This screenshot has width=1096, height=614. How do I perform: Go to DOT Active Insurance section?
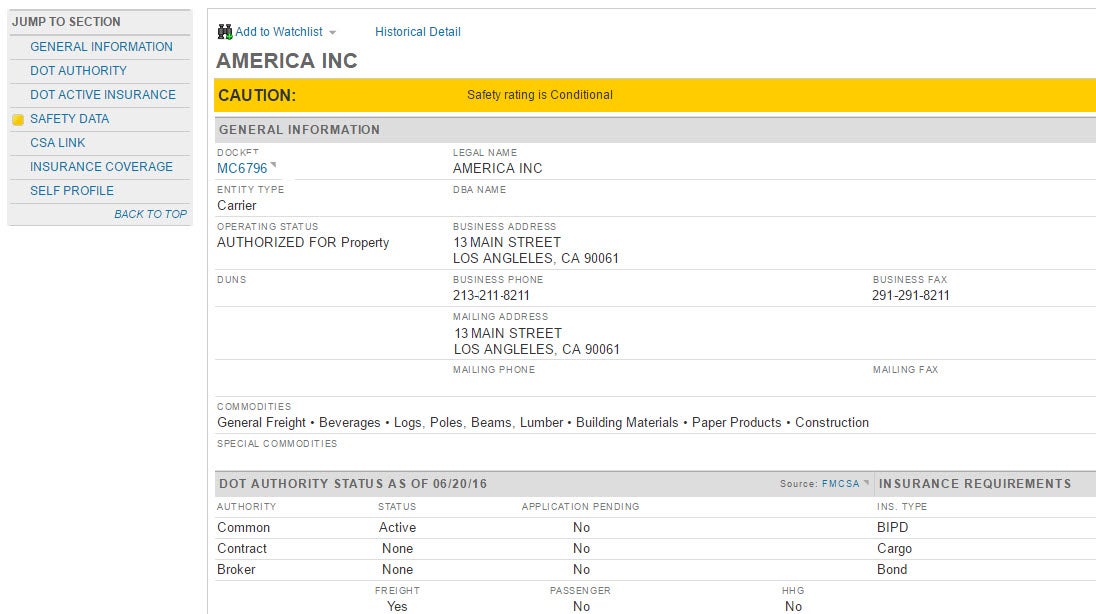(102, 95)
